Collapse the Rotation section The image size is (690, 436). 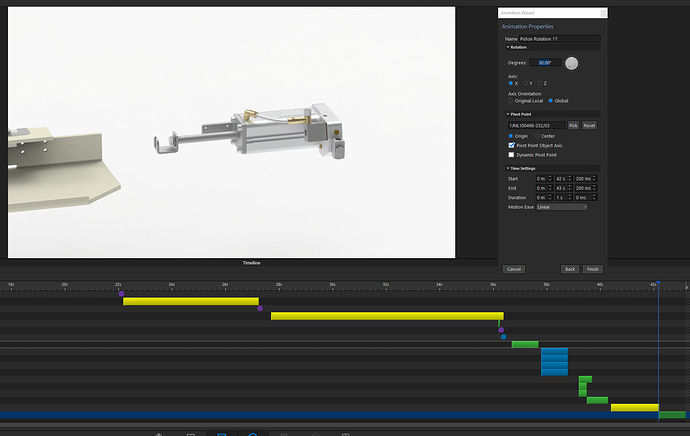[x=508, y=47]
